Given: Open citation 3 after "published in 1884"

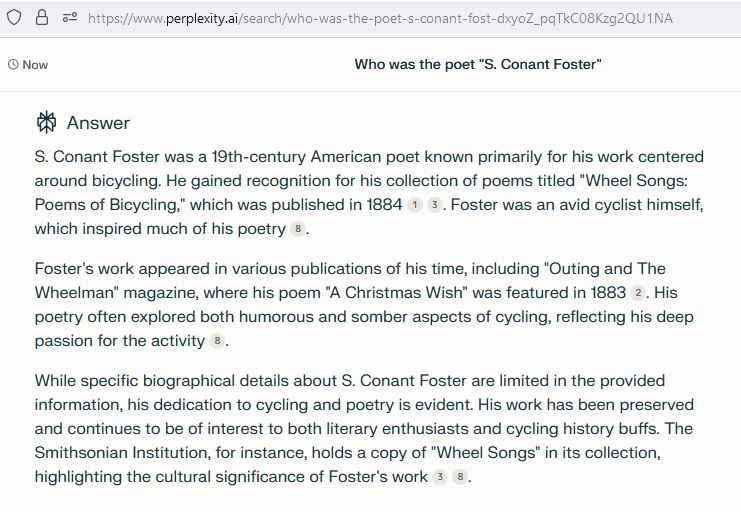Looking at the screenshot, I should (434, 205).
